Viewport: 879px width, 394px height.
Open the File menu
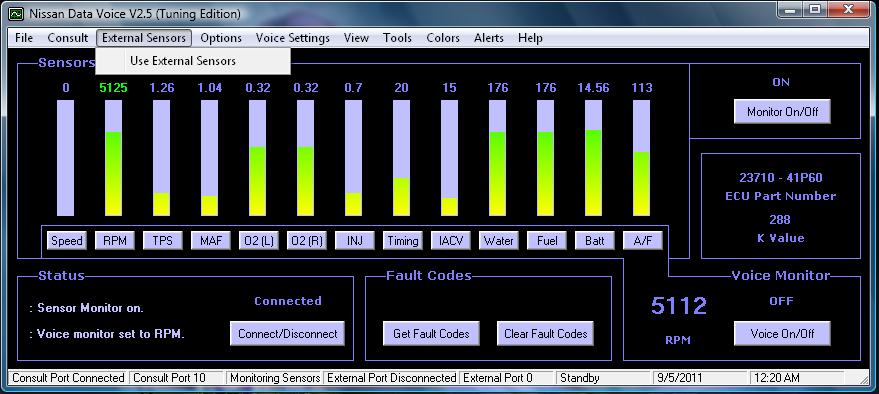tap(24, 38)
